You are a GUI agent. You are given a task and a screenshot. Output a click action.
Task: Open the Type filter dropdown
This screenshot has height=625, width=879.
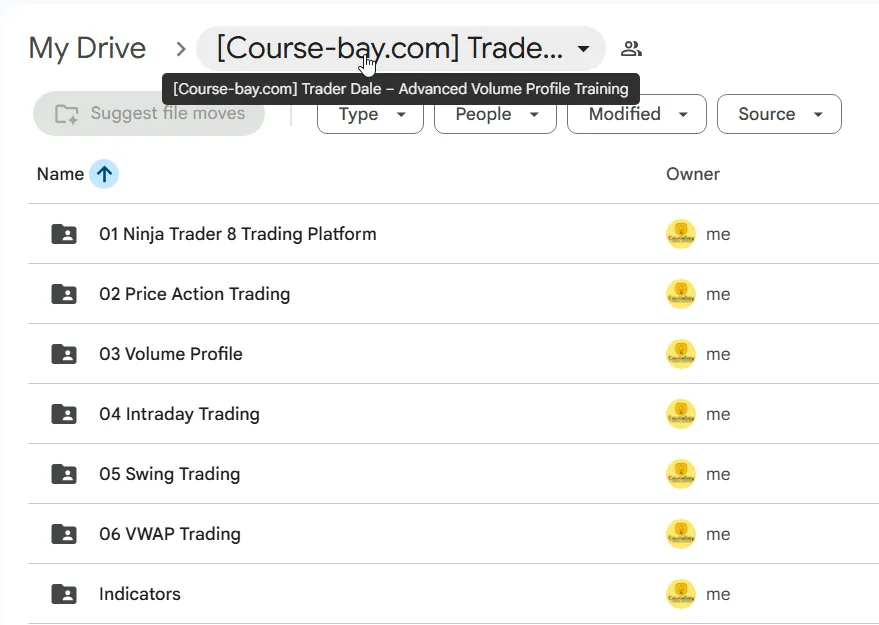[x=371, y=114]
